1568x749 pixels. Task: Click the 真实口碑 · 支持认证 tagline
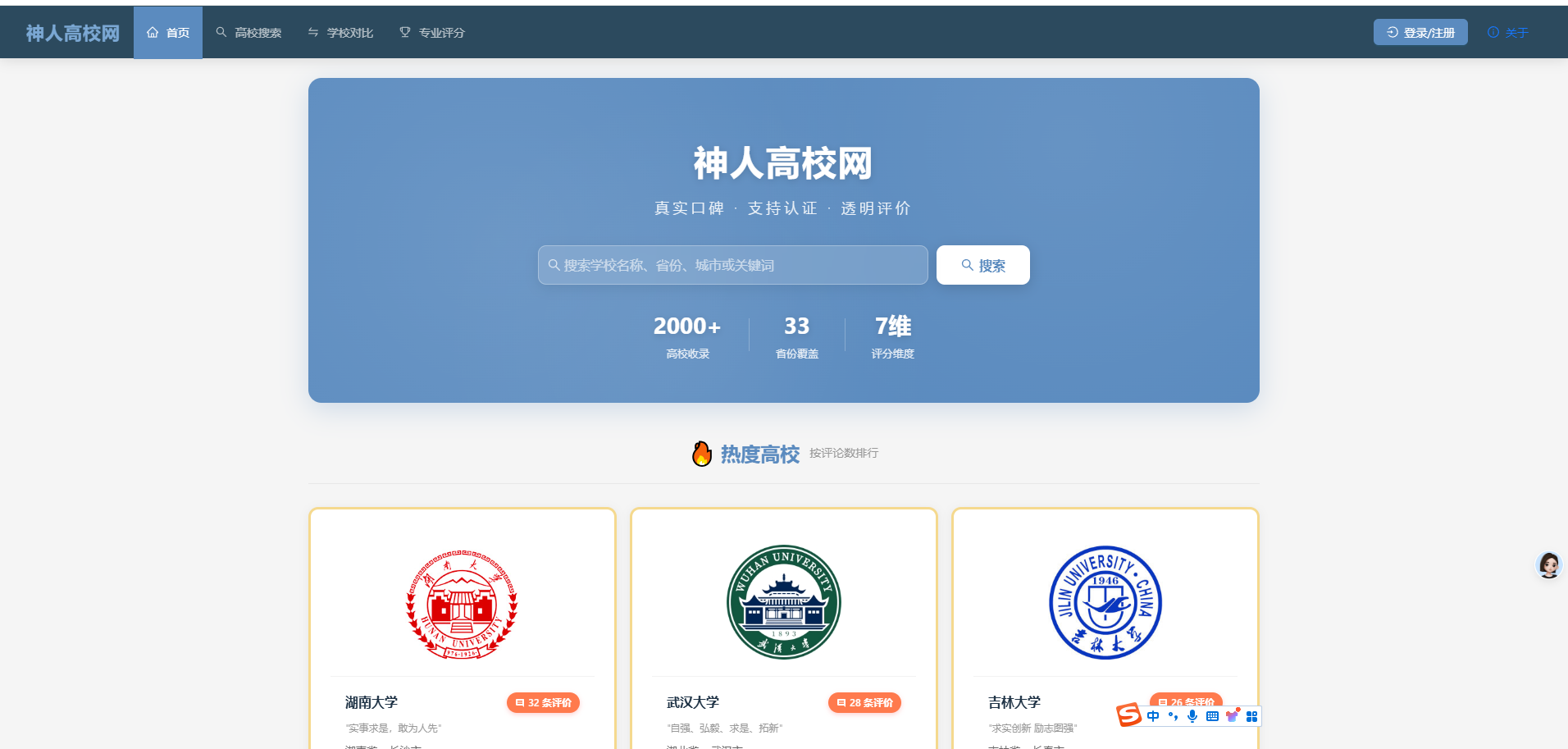click(x=782, y=208)
